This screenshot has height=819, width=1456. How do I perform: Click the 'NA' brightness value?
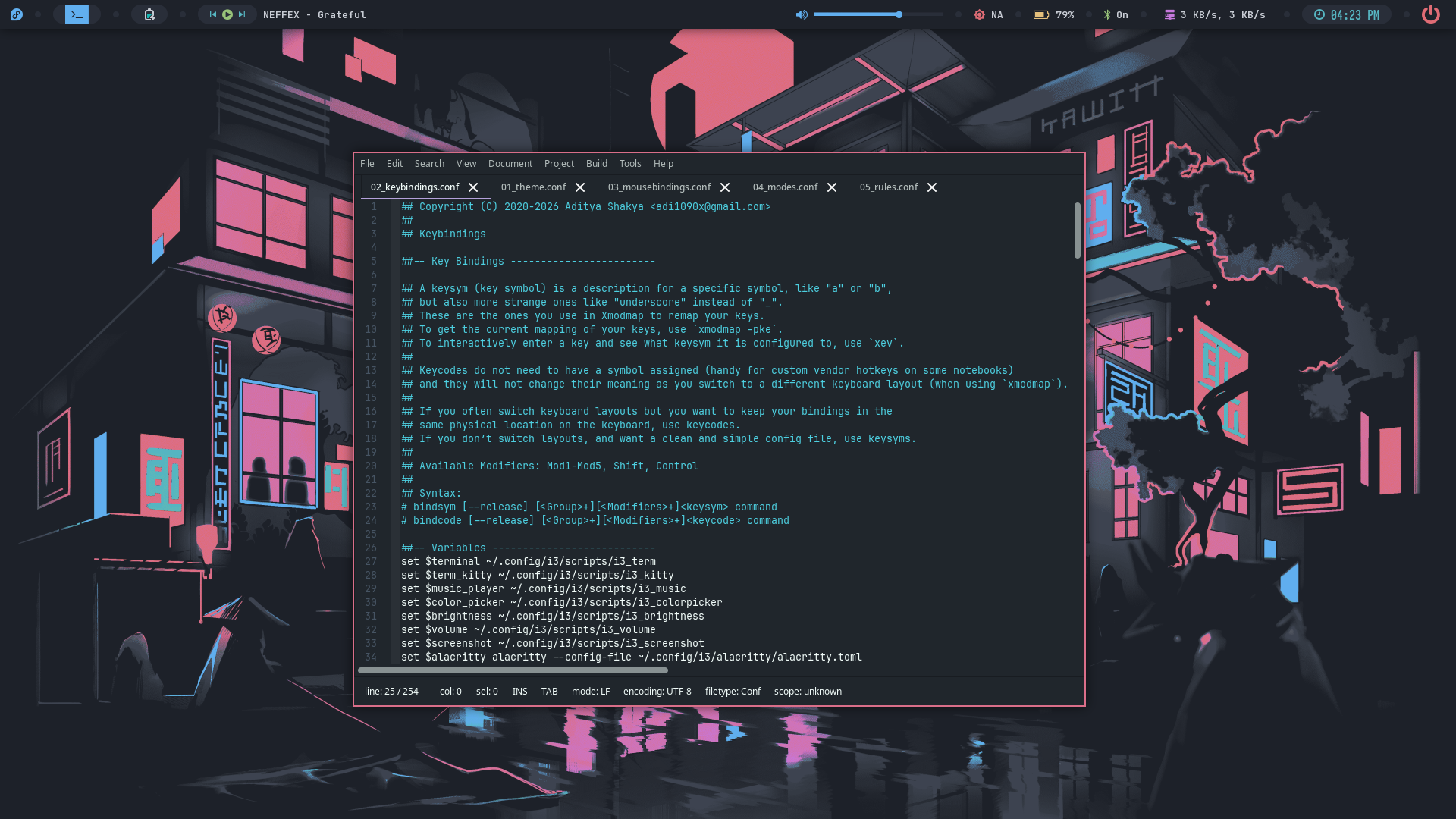997,14
